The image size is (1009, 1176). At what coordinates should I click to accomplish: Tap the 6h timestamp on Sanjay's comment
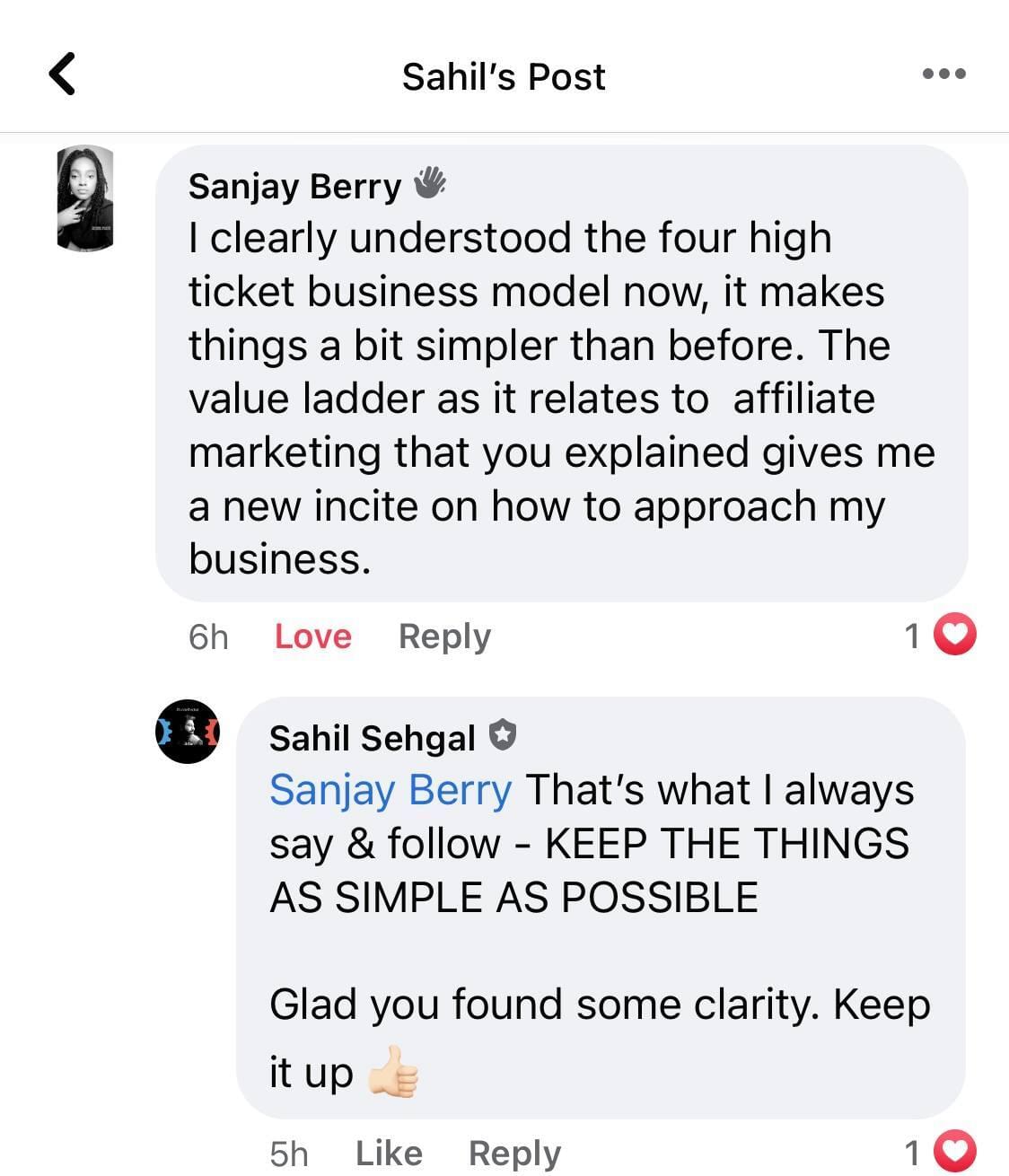(x=208, y=637)
